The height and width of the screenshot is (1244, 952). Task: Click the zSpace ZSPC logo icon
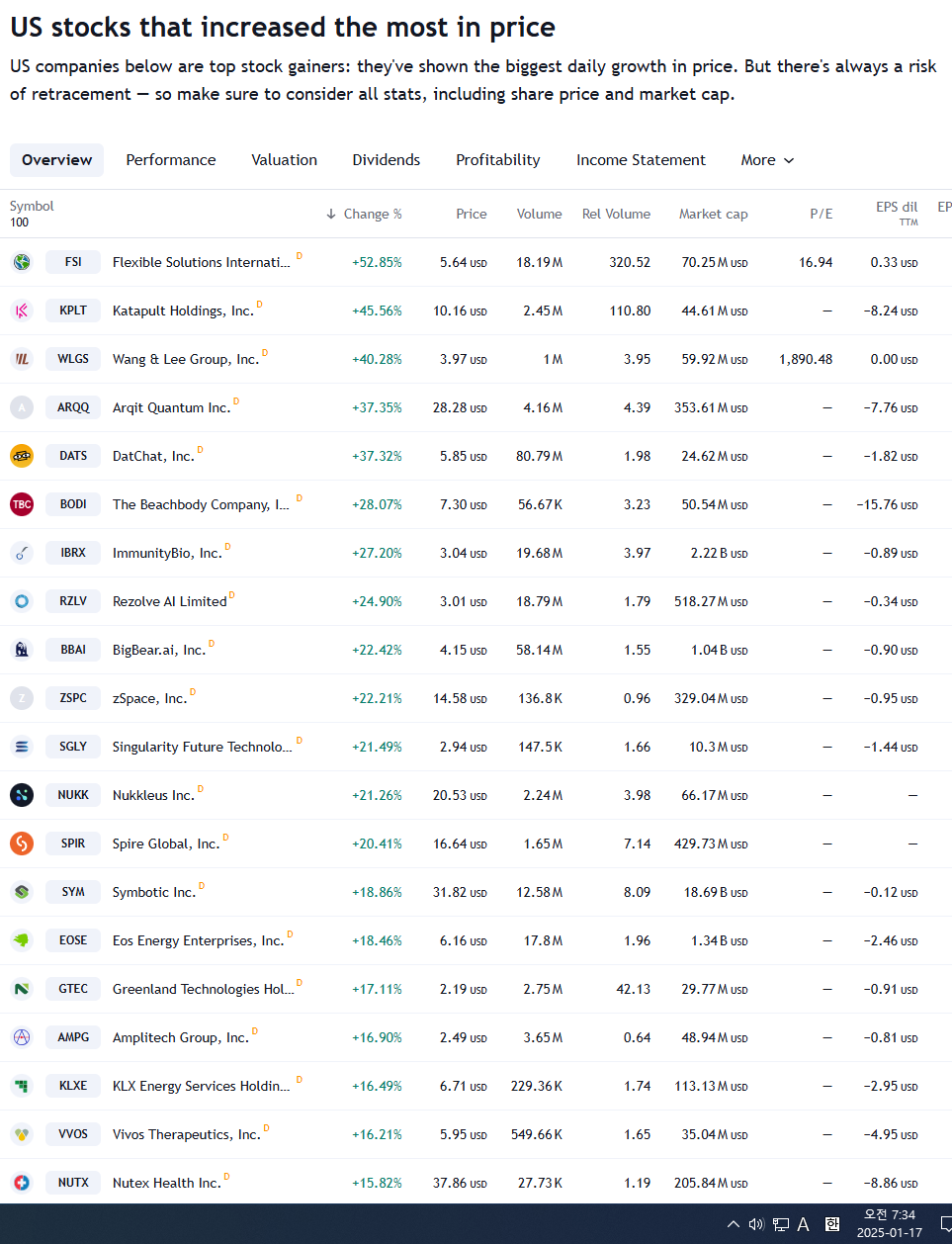(22, 698)
